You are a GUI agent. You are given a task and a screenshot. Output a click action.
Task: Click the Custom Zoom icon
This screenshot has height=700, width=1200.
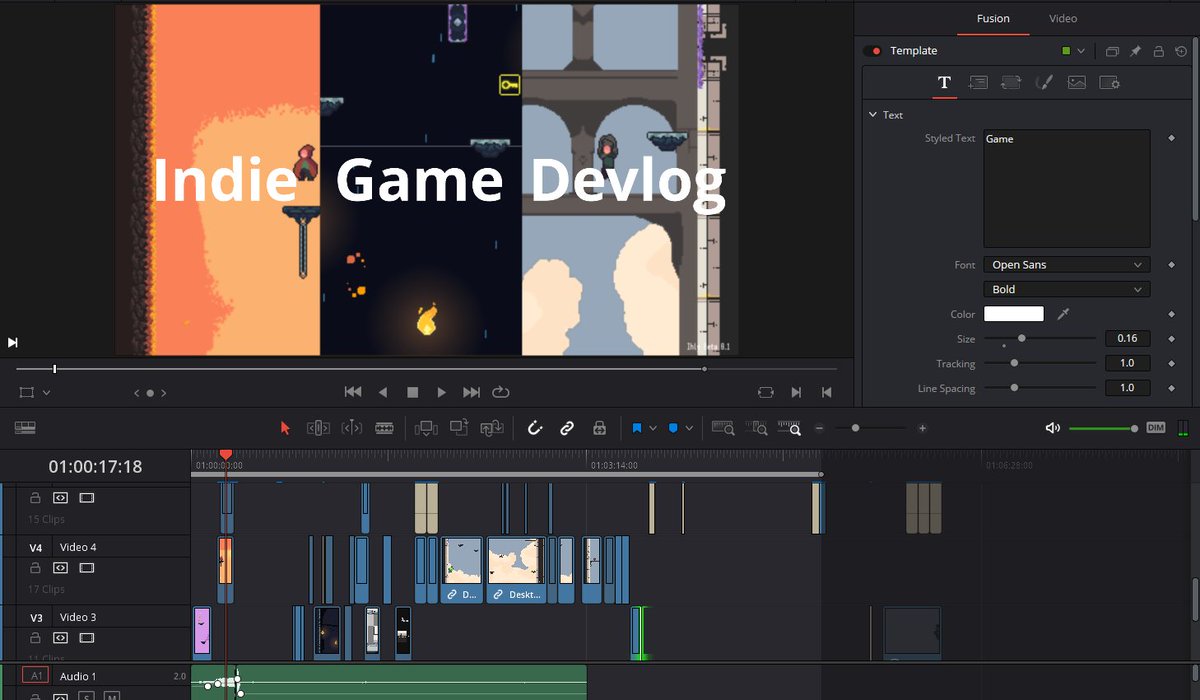(790, 428)
